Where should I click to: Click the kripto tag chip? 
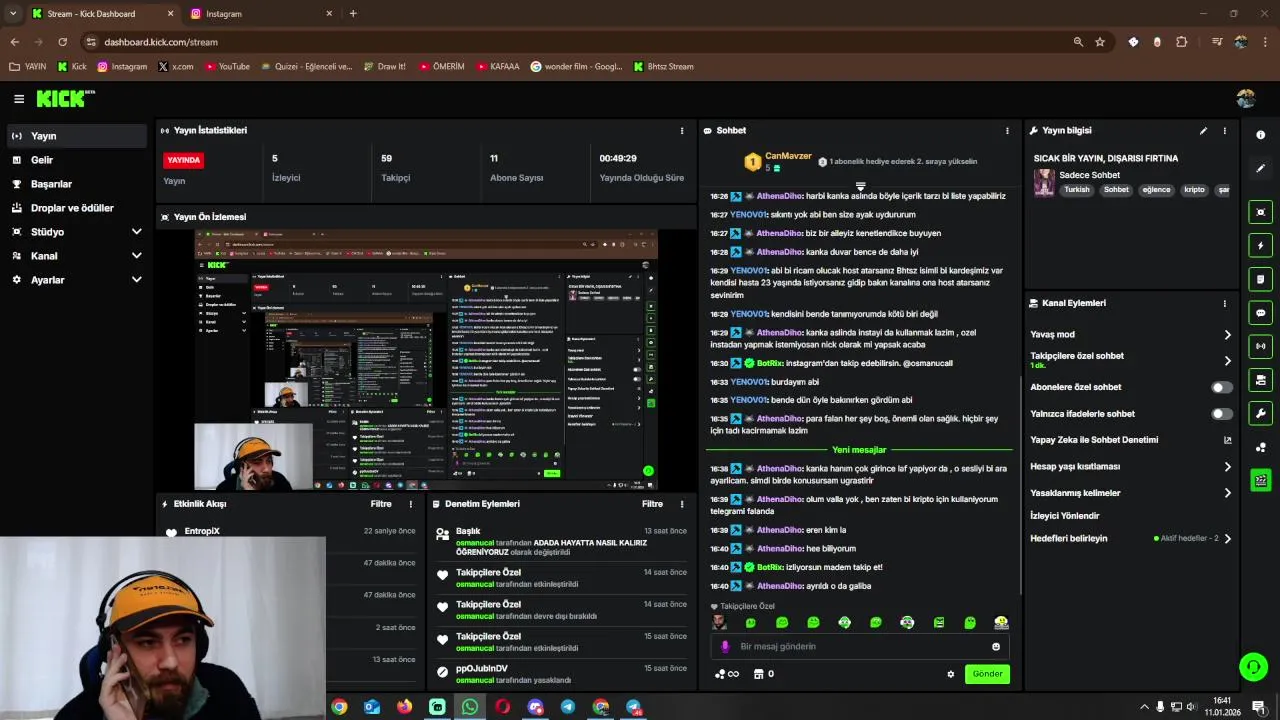1194,190
